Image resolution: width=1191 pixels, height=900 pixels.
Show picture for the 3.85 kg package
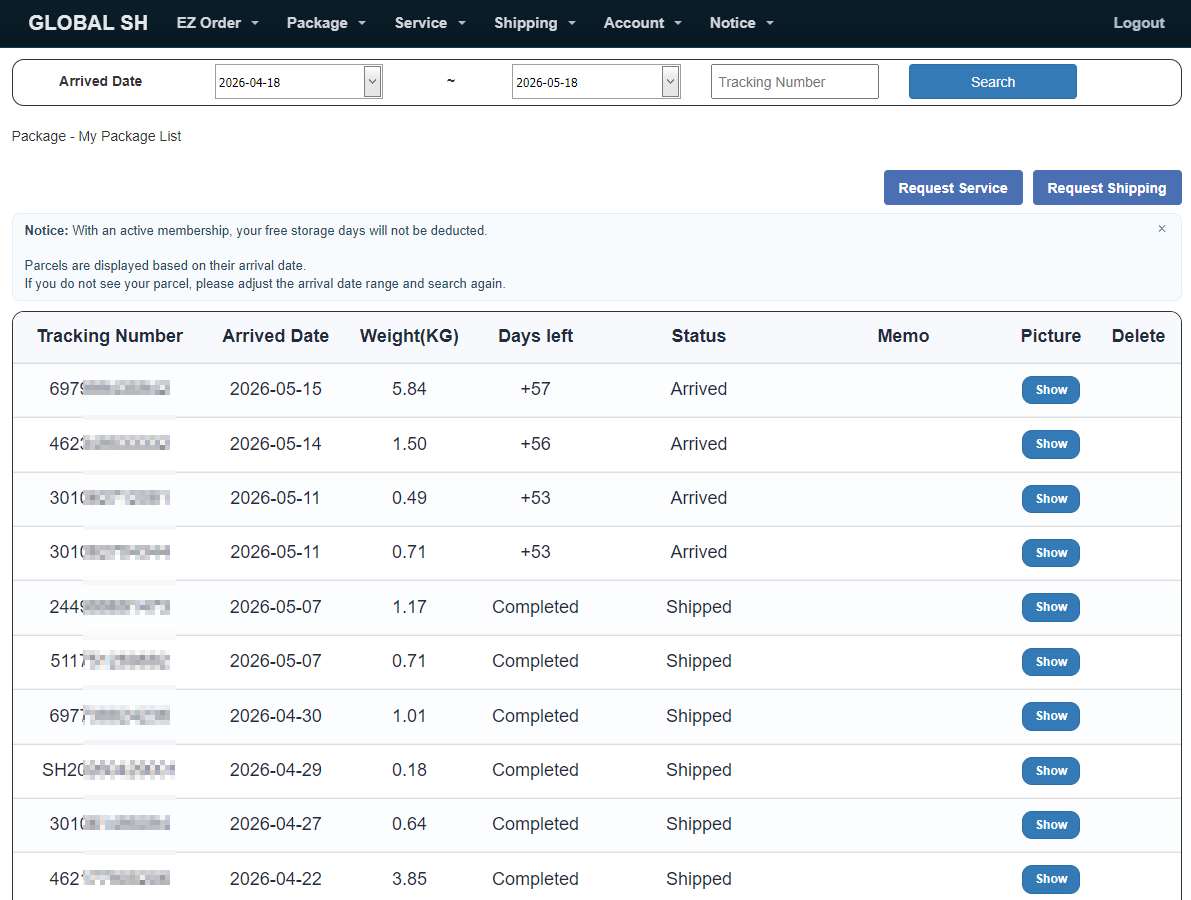click(x=1050, y=879)
